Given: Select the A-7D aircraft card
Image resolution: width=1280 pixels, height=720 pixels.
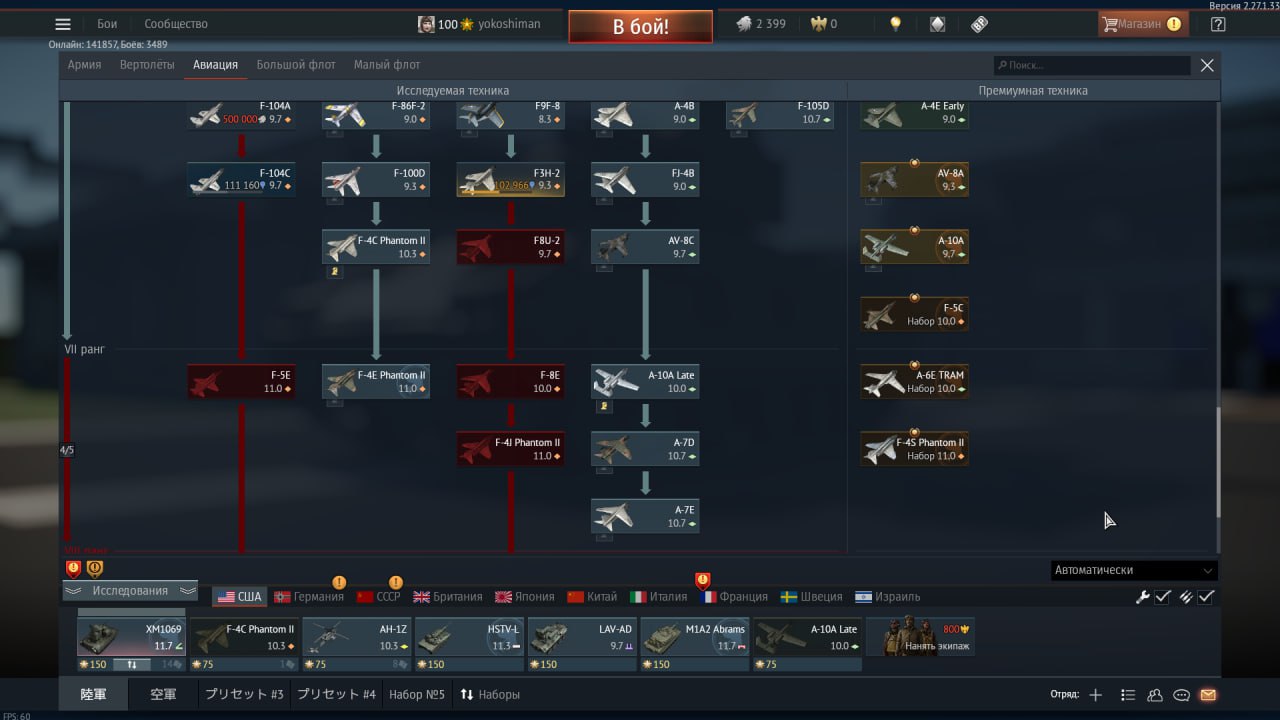Looking at the screenshot, I should 645,449.
